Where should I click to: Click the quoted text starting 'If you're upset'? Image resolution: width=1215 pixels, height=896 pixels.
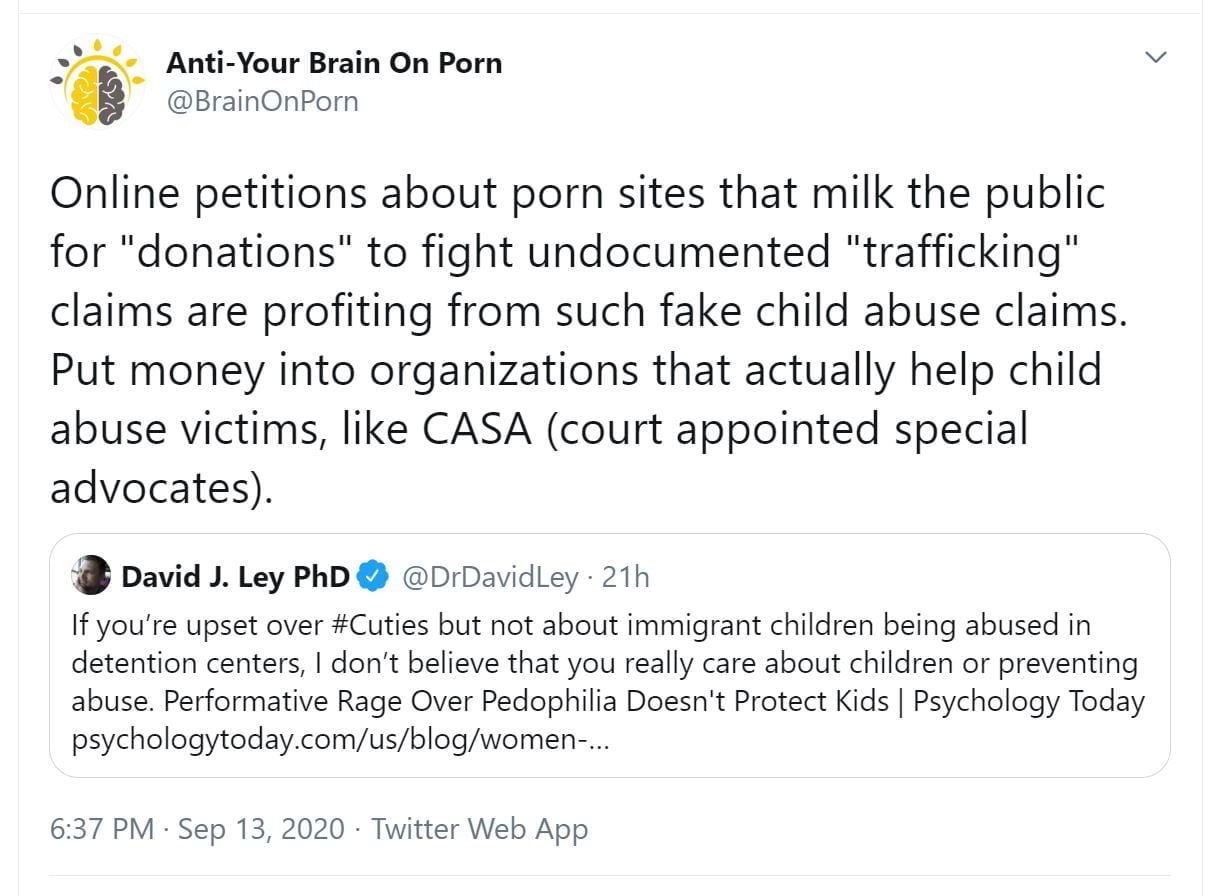coord(200,626)
